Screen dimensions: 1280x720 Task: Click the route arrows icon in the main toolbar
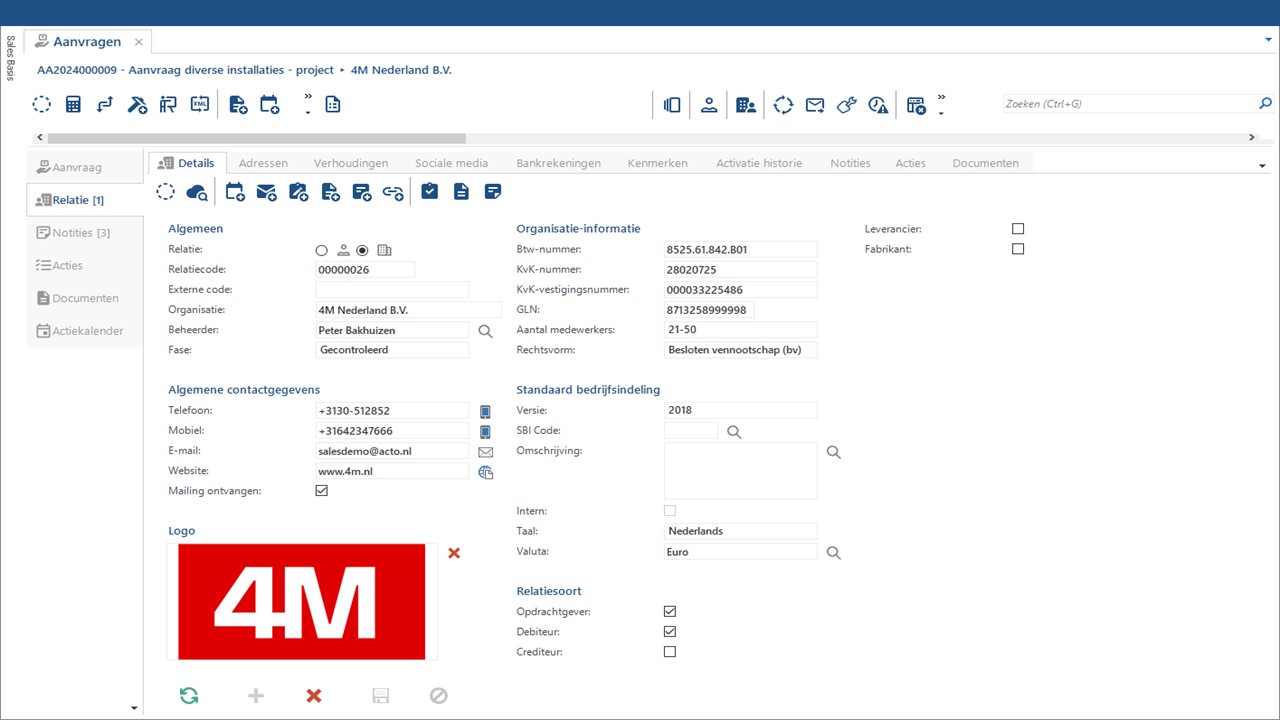tap(105, 104)
